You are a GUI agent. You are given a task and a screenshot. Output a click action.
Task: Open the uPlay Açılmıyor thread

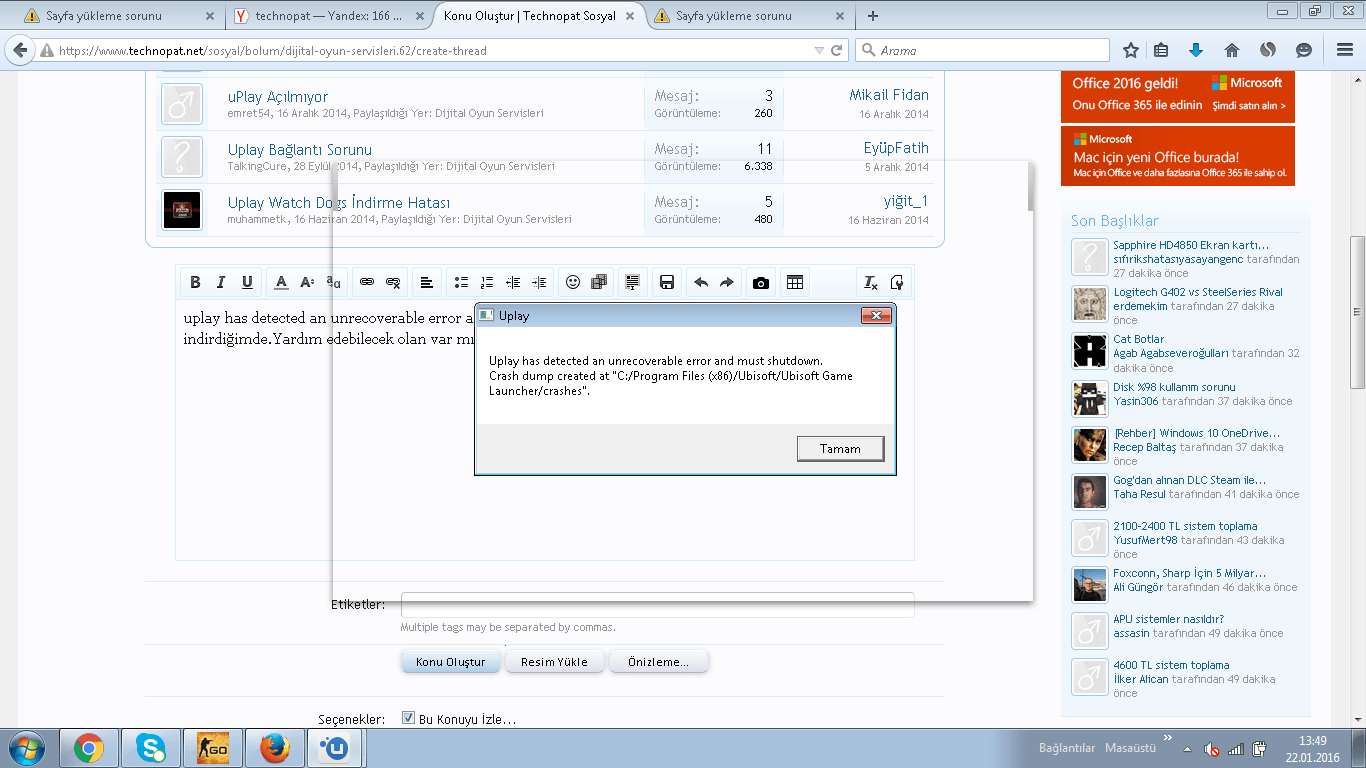pyautogui.click(x=278, y=97)
